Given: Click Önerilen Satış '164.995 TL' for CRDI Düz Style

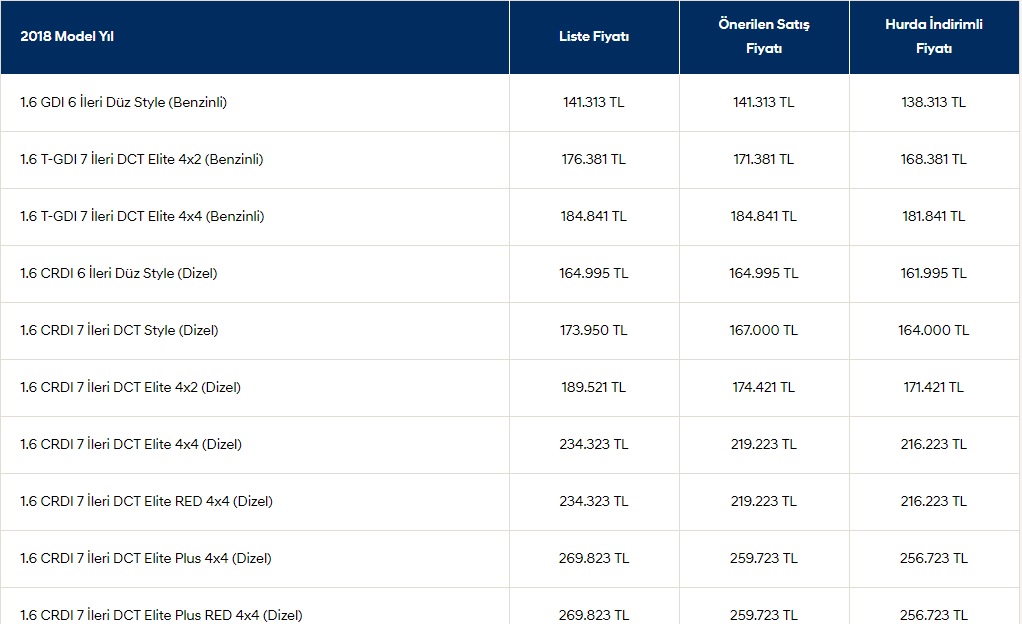Looking at the screenshot, I should point(764,274).
